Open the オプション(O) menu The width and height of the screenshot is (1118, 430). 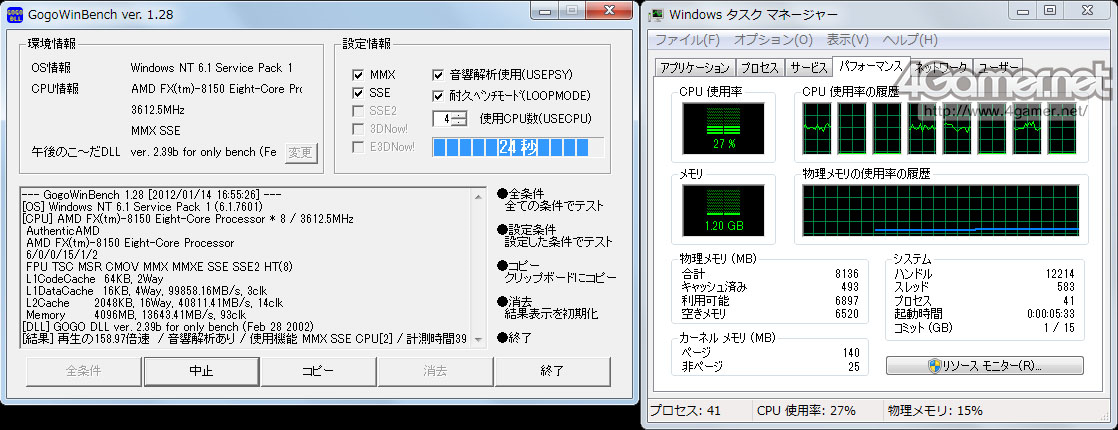click(773, 39)
